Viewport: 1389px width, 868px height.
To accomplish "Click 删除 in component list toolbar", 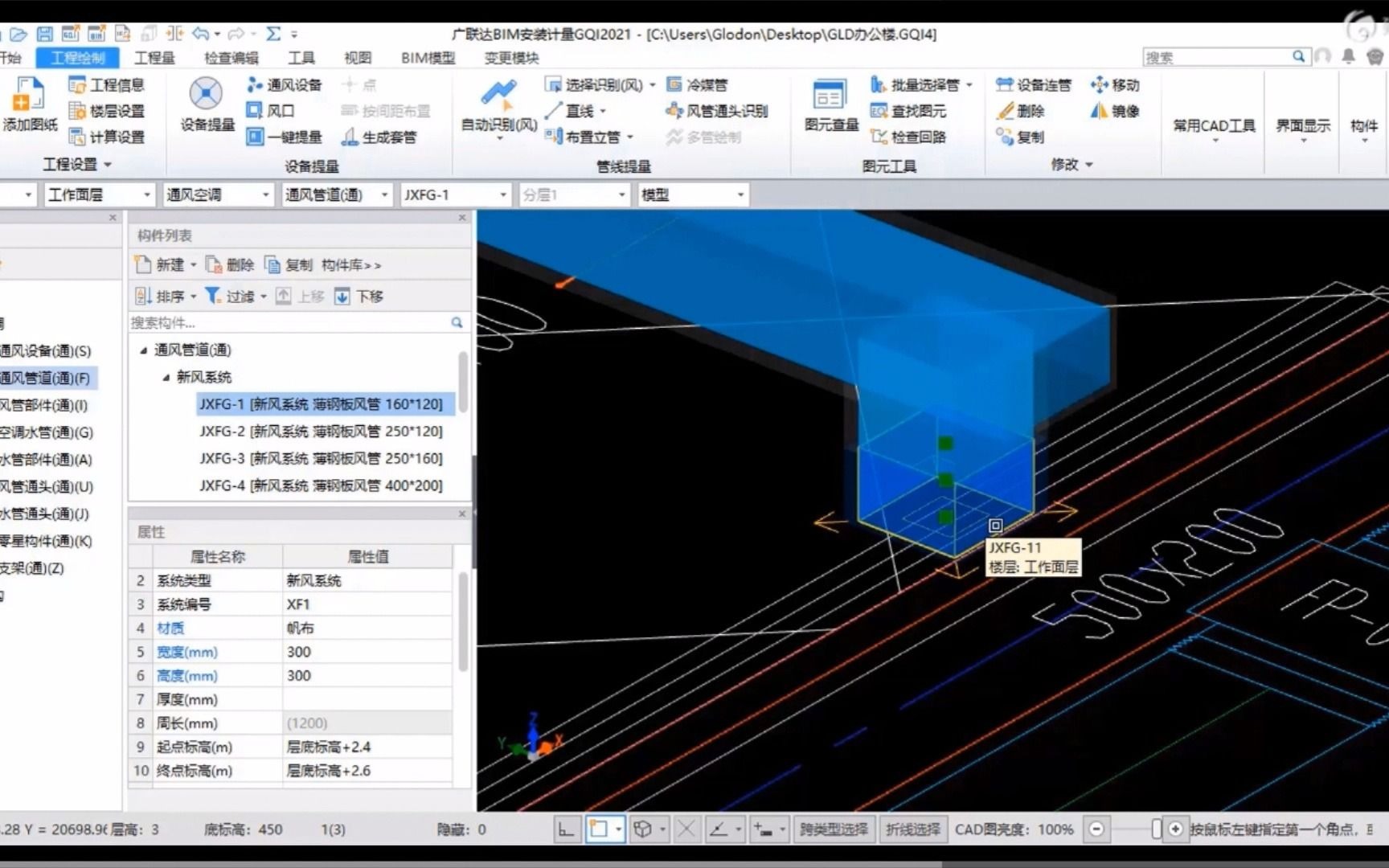I will (230, 265).
